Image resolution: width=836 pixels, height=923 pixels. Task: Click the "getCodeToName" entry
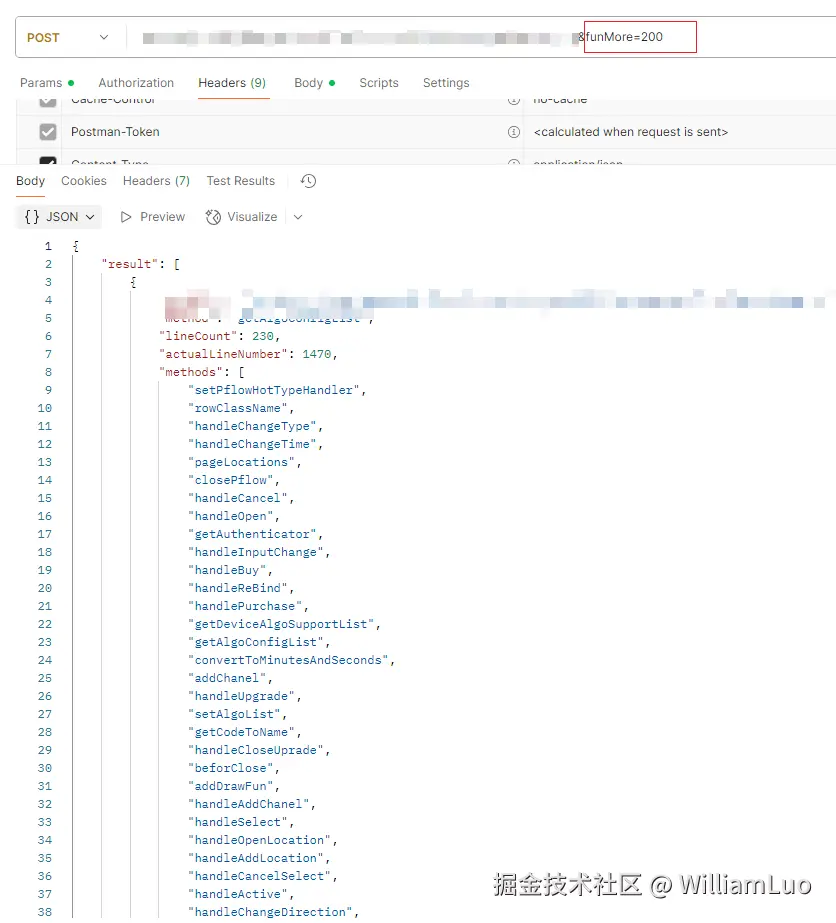coord(241,732)
